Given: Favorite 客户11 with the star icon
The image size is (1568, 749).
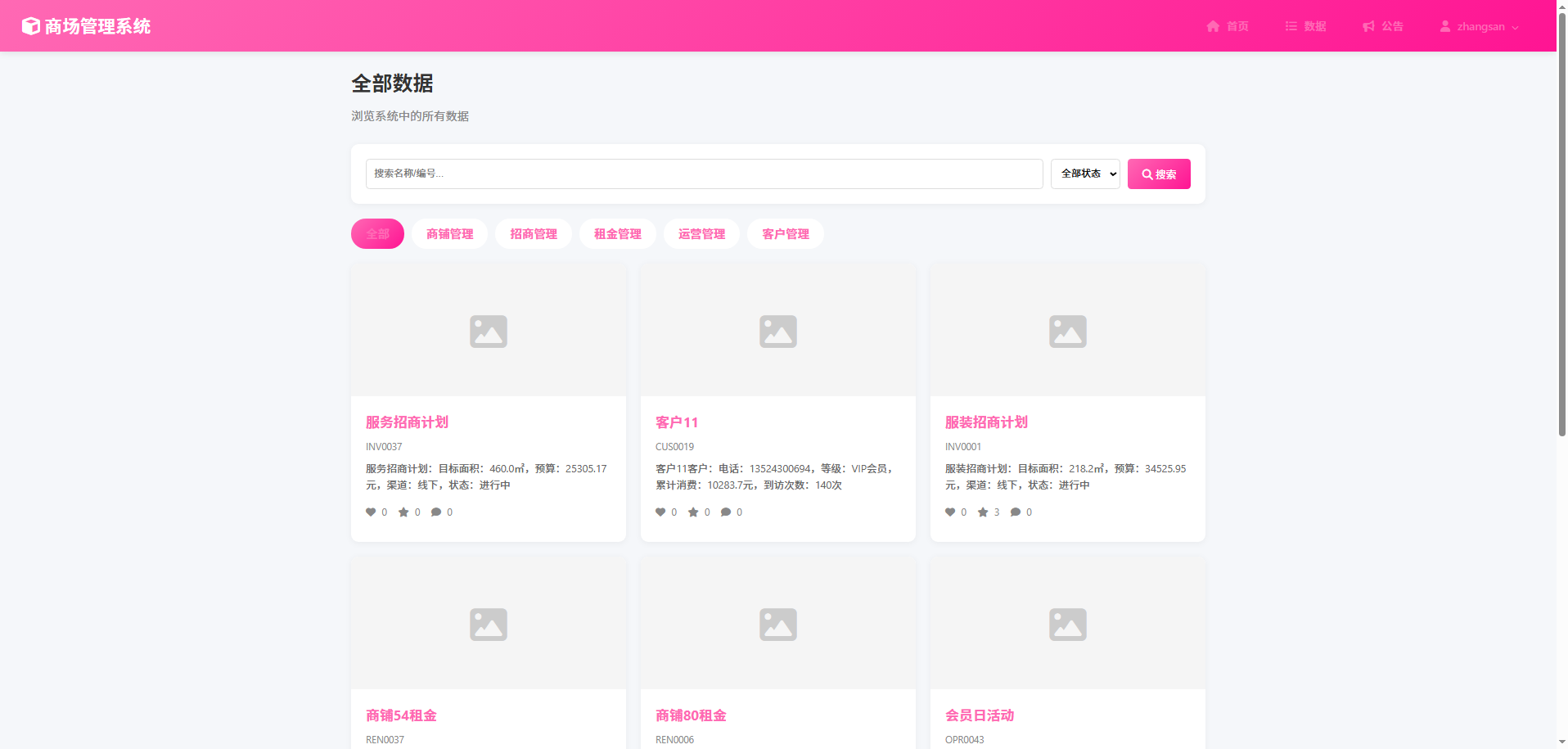Looking at the screenshot, I should point(693,512).
